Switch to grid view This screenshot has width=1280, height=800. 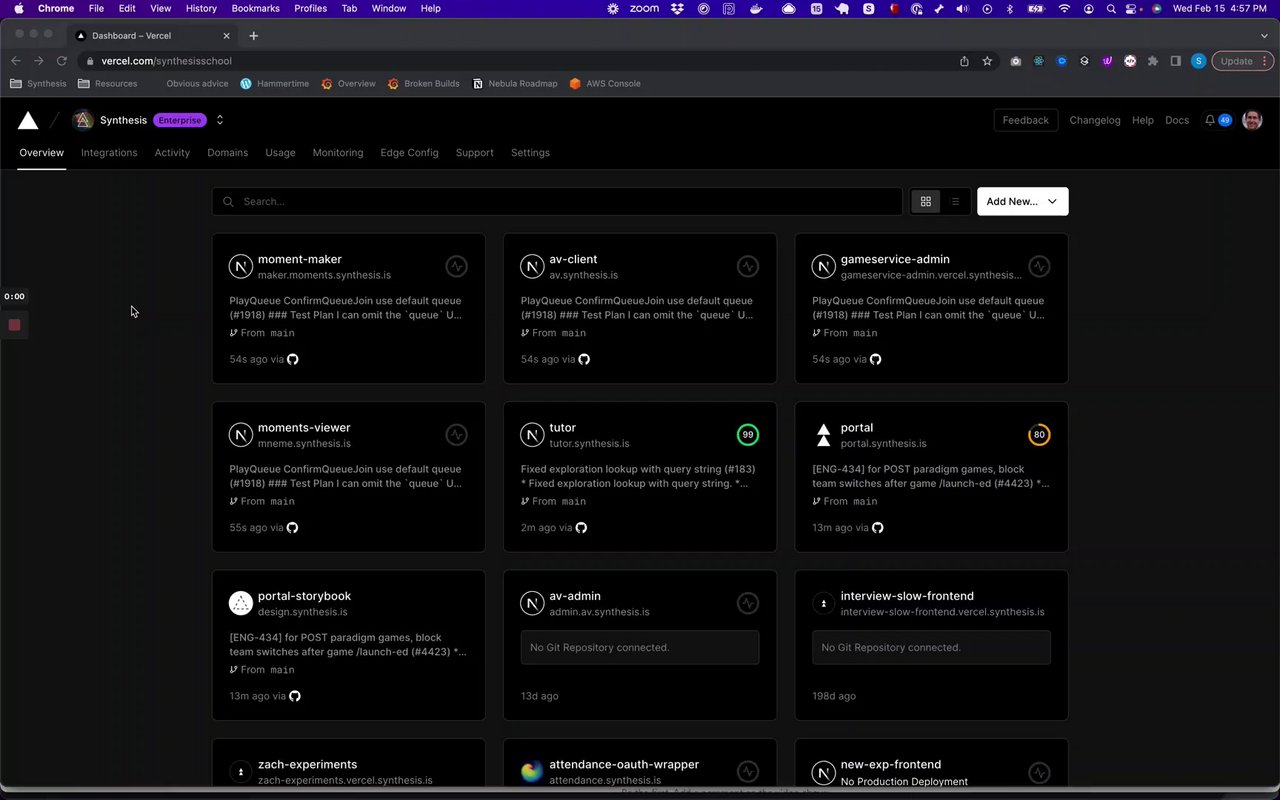pos(926,201)
